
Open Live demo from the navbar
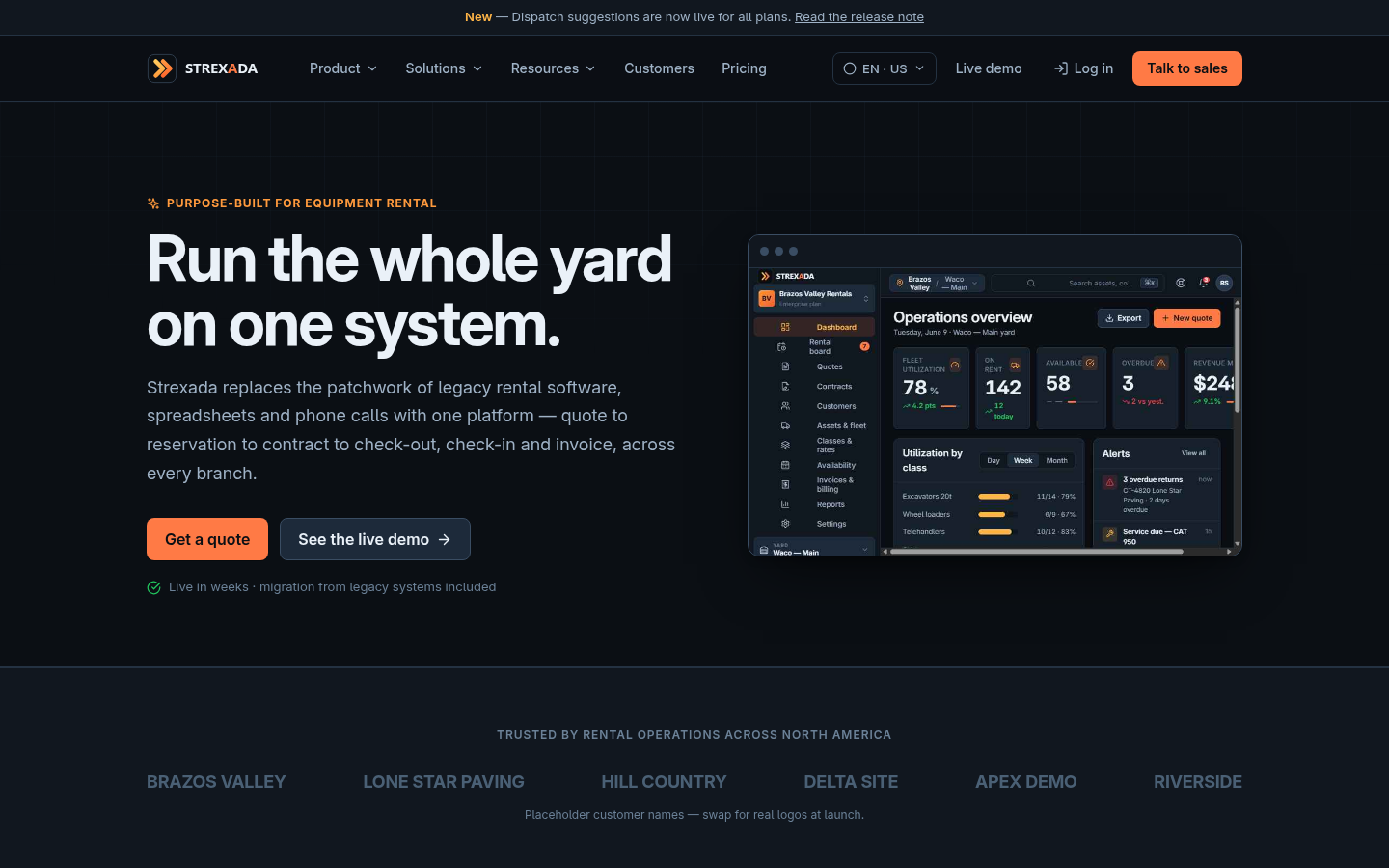[989, 68]
